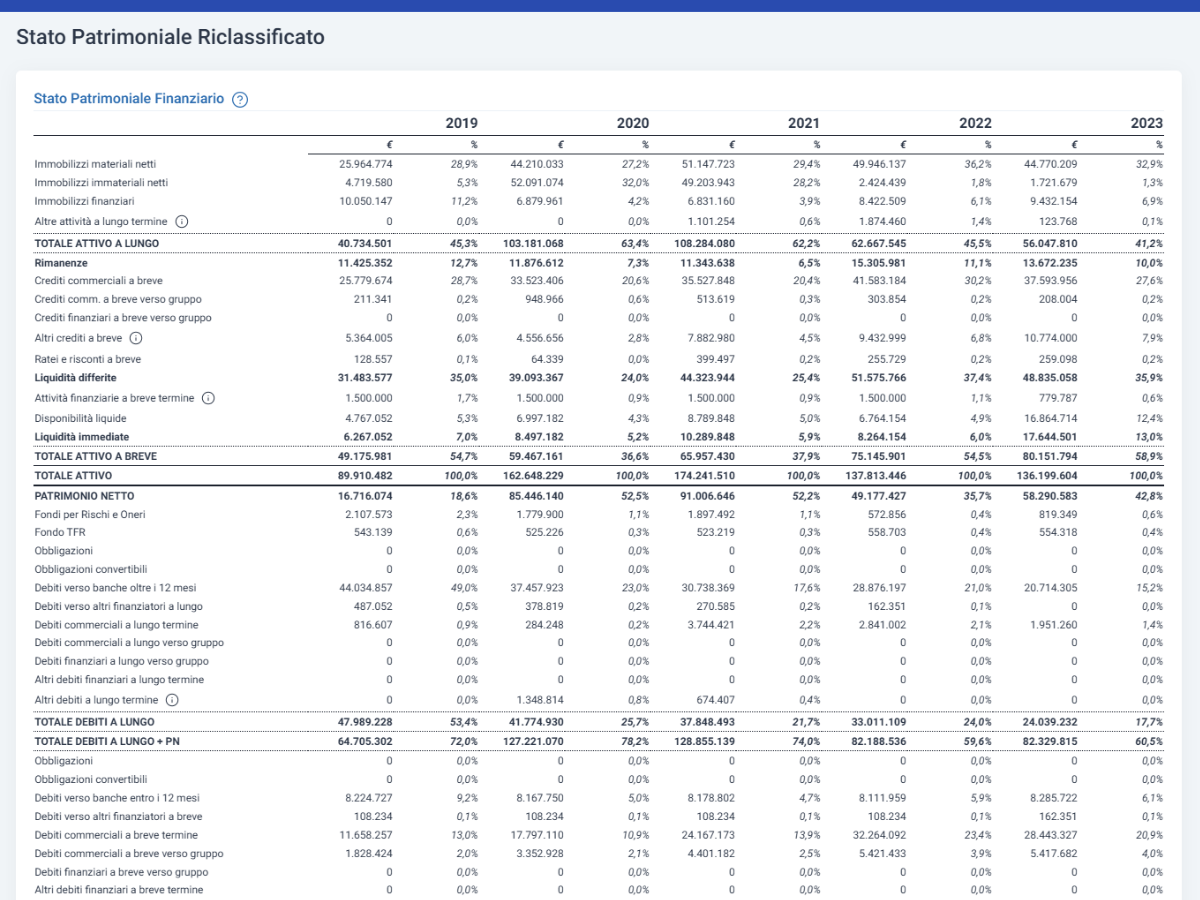Select the 2021 column header
The height and width of the screenshot is (900, 1200).
tap(804, 123)
